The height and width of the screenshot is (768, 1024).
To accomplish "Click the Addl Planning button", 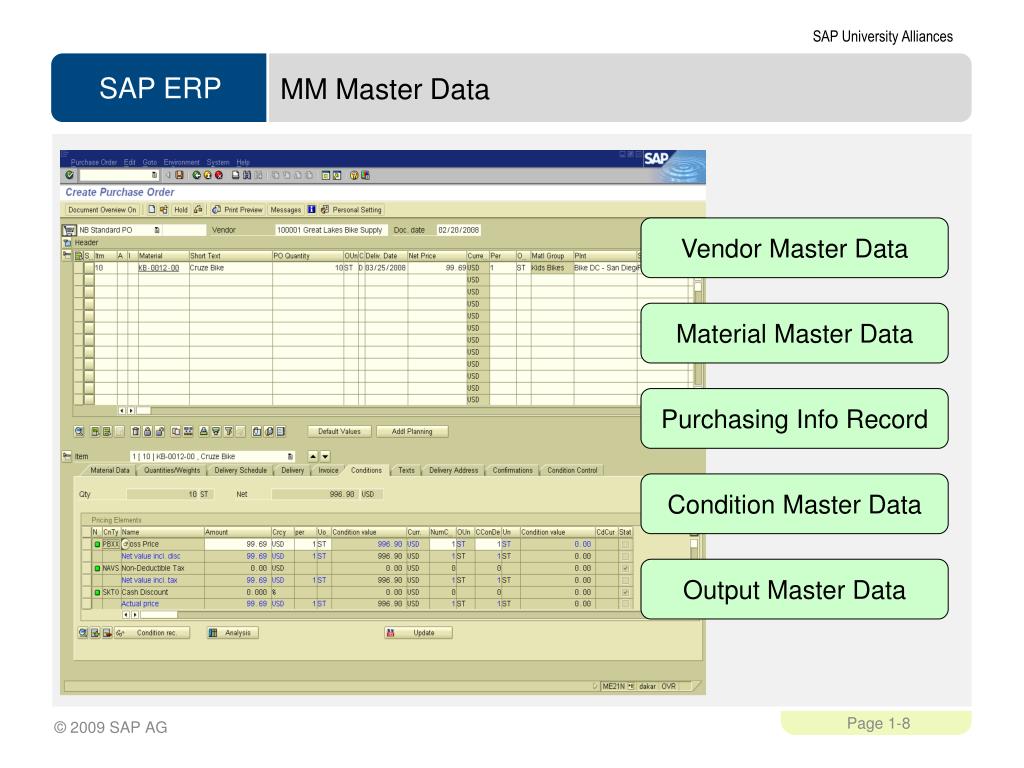I will point(412,432).
